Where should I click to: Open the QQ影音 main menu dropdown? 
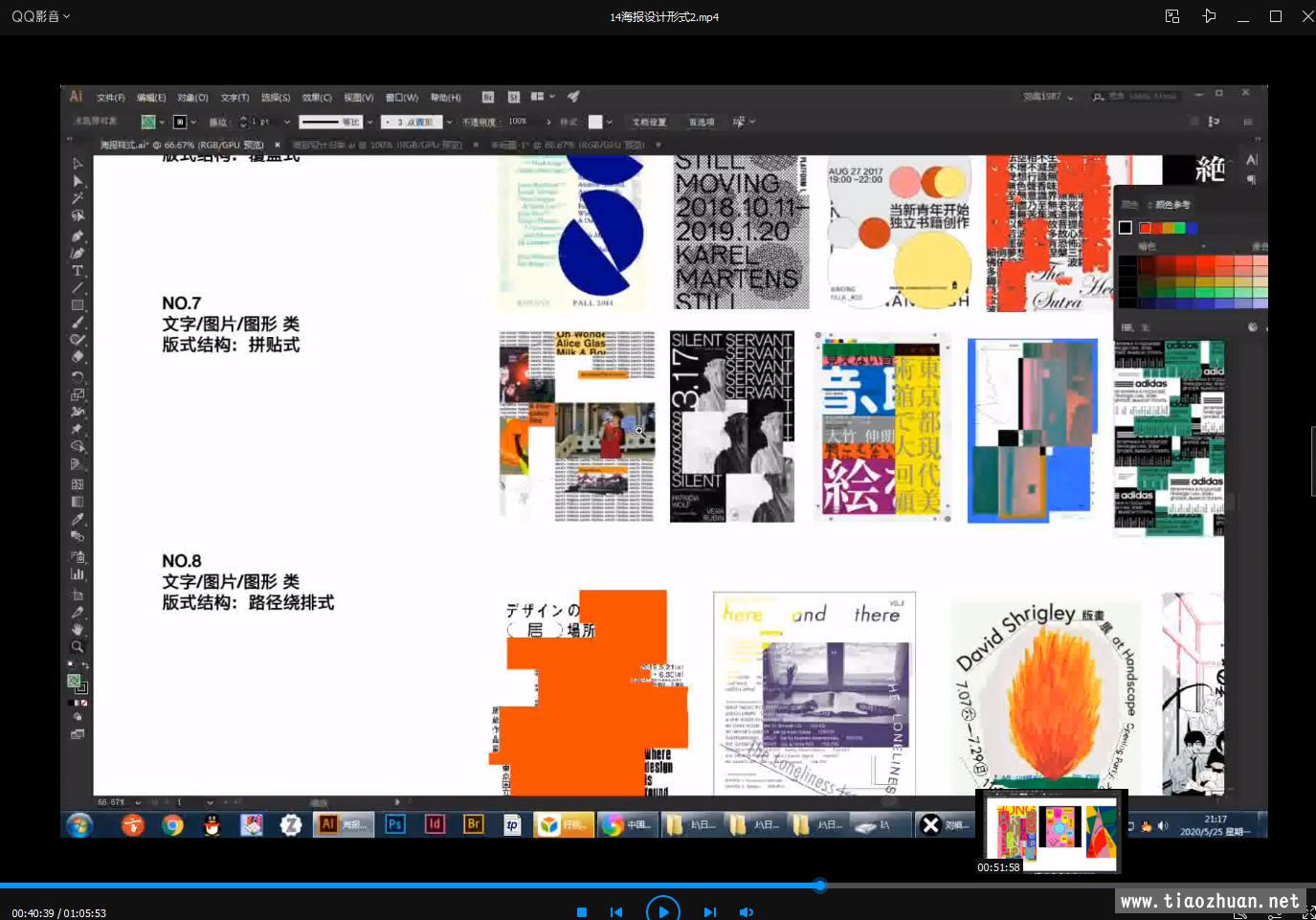41,16
